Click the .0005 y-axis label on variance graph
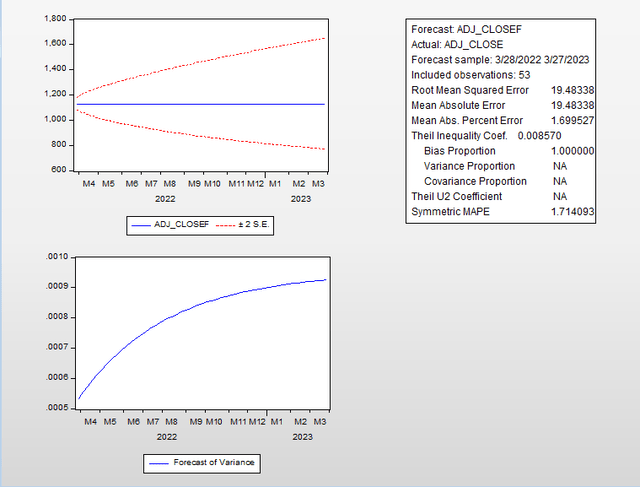The width and height of the screenshot is (640, 487). click(57, 408)
